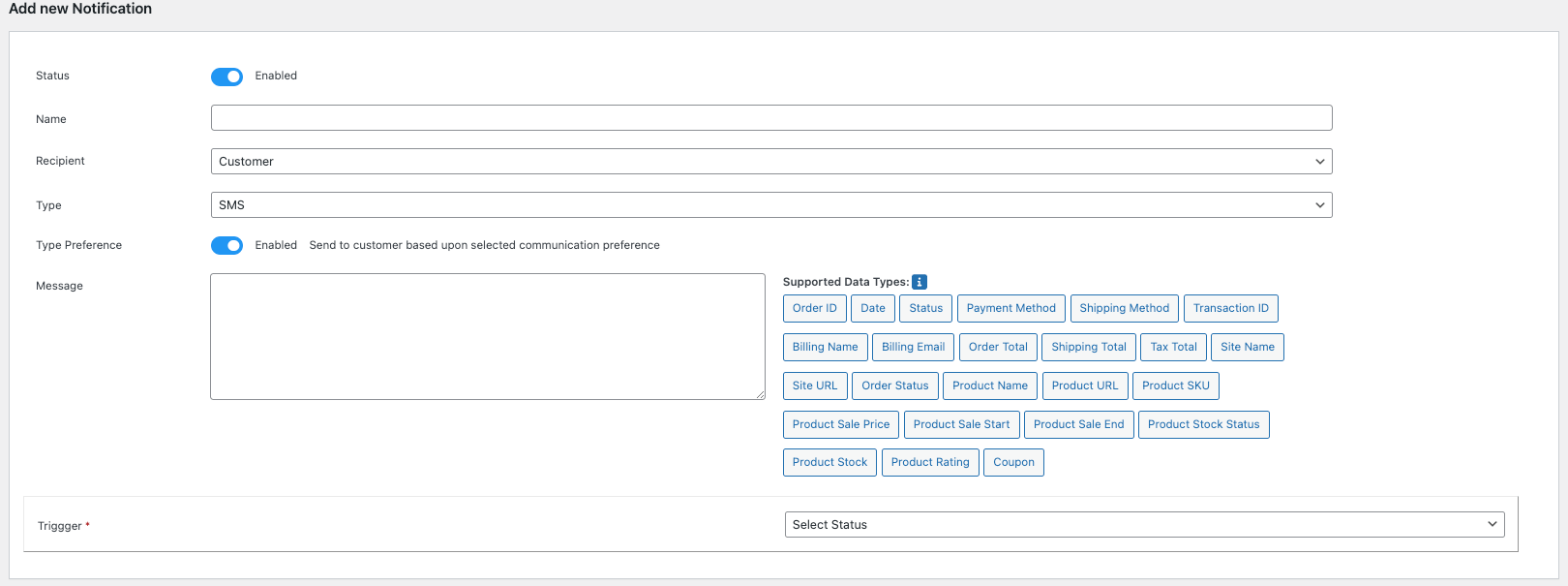The image size is (1568, 586).
Task: Add the Shipping Total tag
Action: [1089, 347]
